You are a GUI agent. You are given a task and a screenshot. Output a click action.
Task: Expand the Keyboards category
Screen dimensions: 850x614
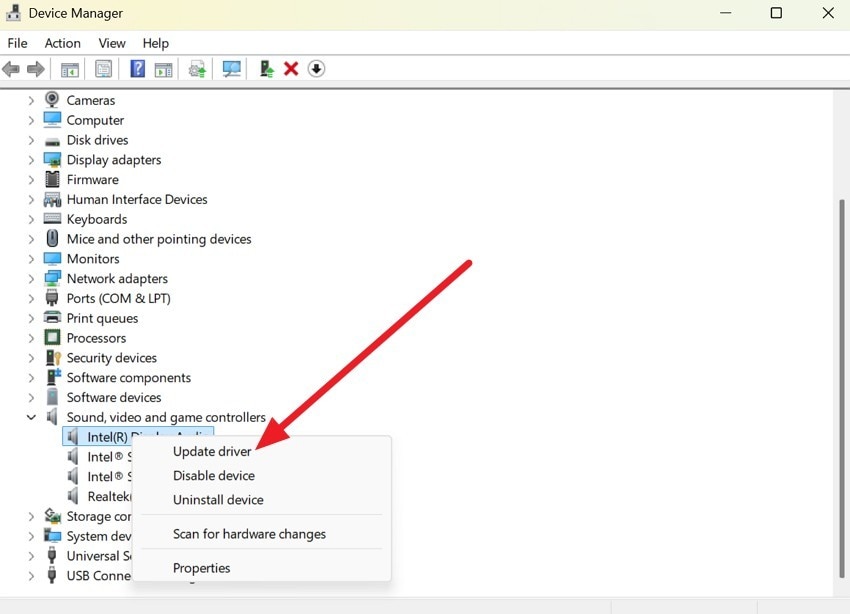pos(30,219)
